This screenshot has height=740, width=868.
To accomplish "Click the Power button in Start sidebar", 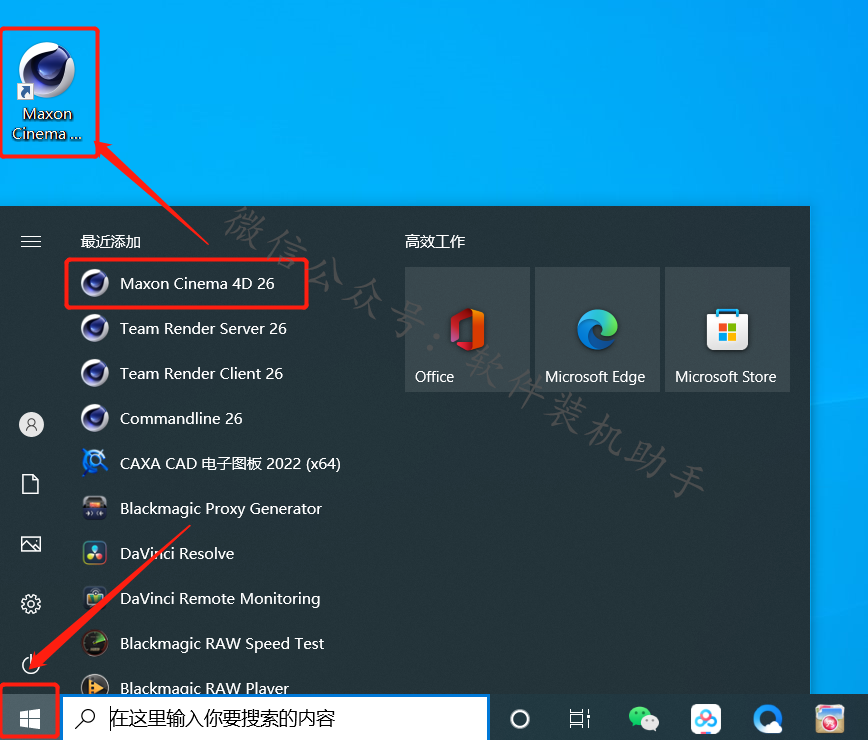I will [x=30, y=664].
